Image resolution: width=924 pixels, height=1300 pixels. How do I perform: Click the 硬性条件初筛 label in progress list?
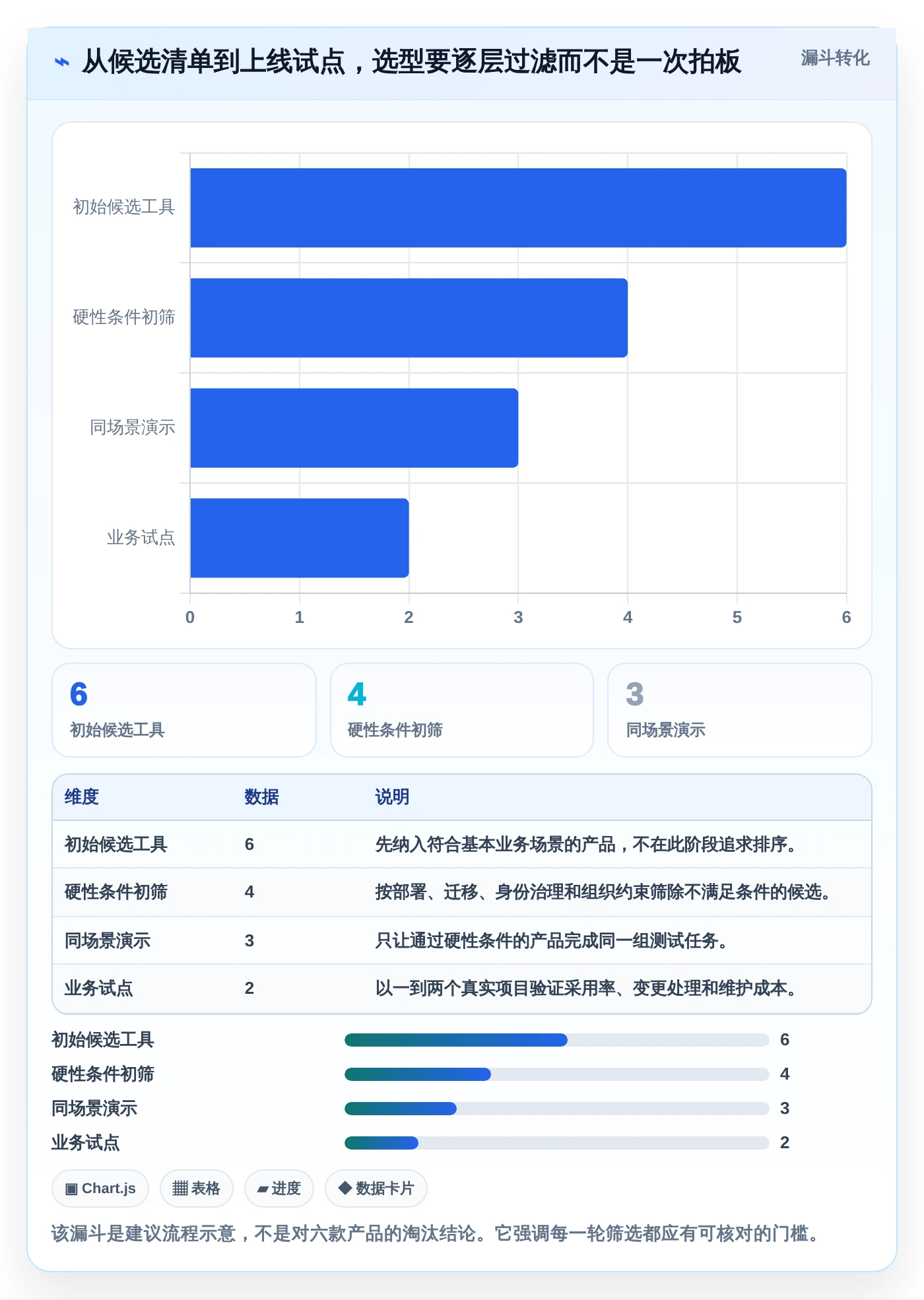click(x=103, y=1074)
